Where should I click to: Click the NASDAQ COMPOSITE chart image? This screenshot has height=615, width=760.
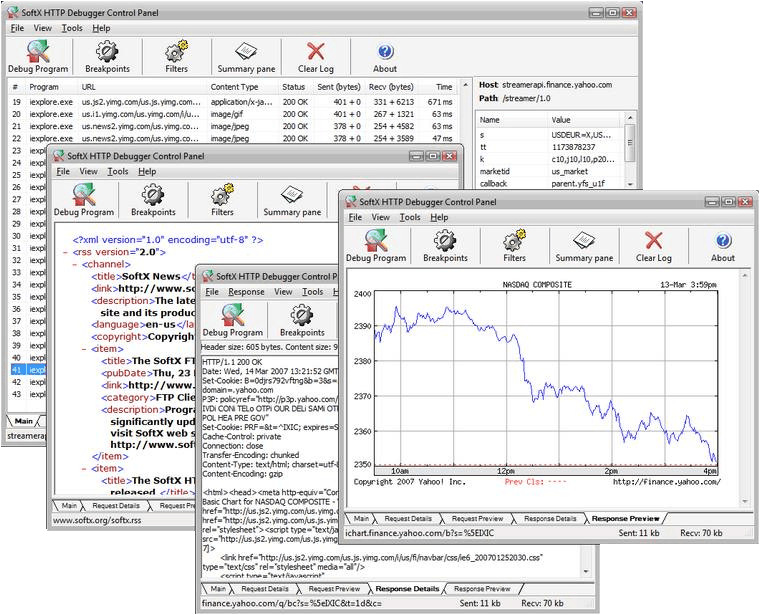(537, 383)
